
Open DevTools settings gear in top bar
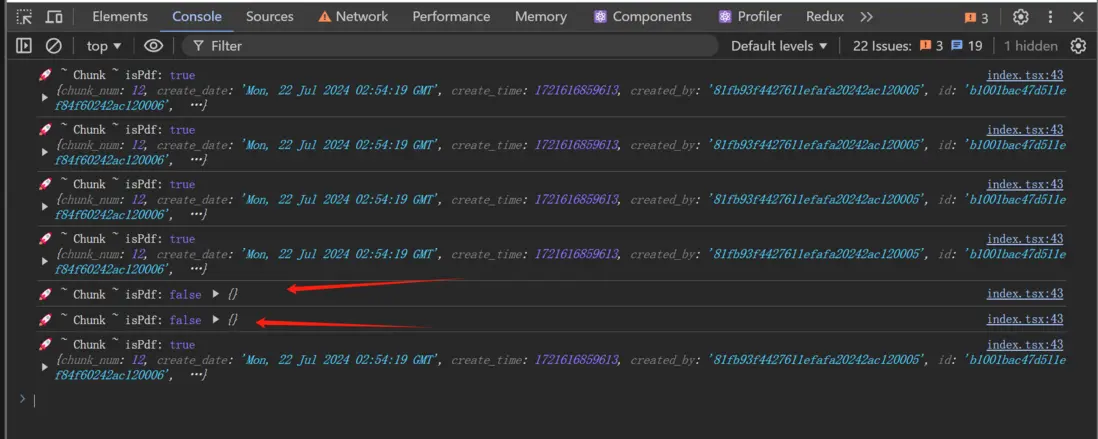1020,17
